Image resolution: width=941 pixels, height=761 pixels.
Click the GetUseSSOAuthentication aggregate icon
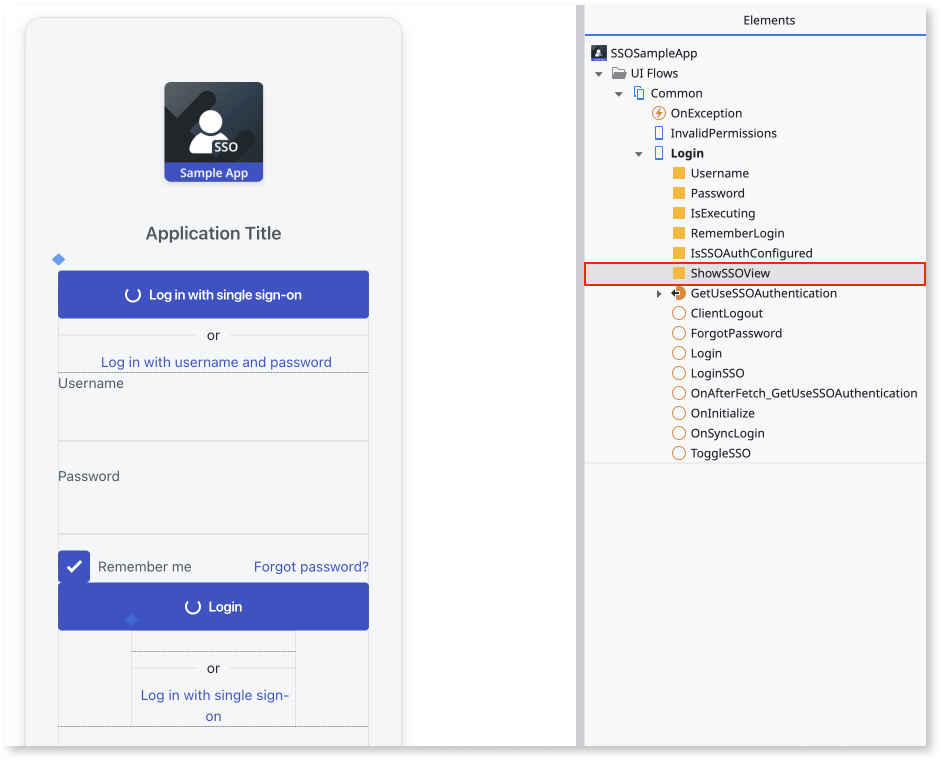(x=679, y=293)
